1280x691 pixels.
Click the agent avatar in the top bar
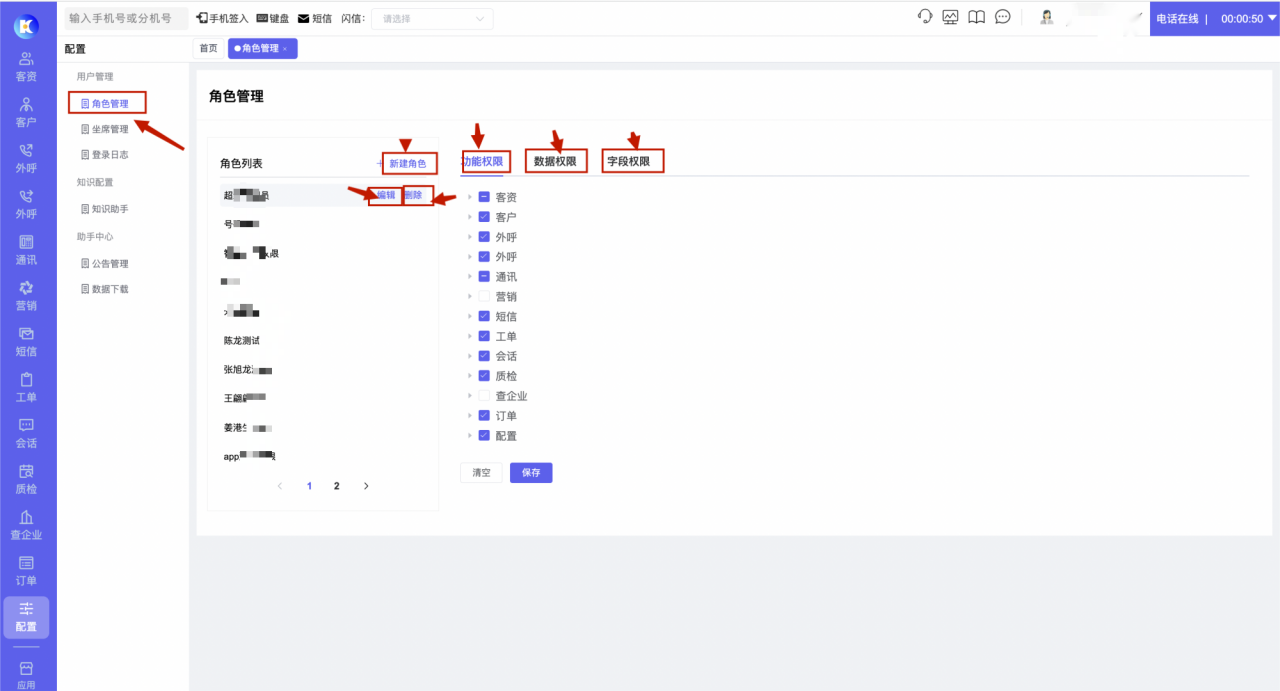[x=1047, y=17]
